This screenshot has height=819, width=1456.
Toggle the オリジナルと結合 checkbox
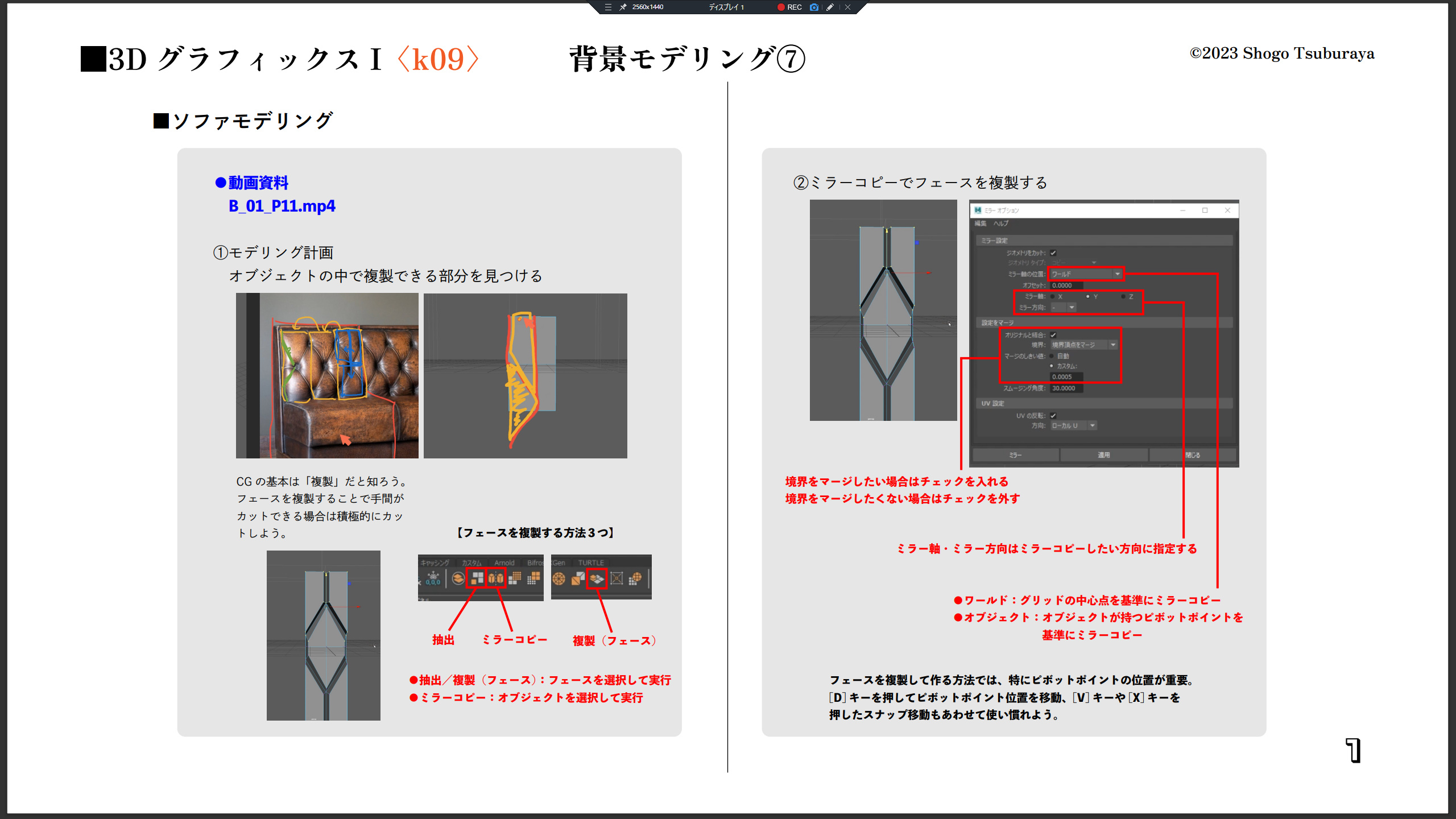1053,335
